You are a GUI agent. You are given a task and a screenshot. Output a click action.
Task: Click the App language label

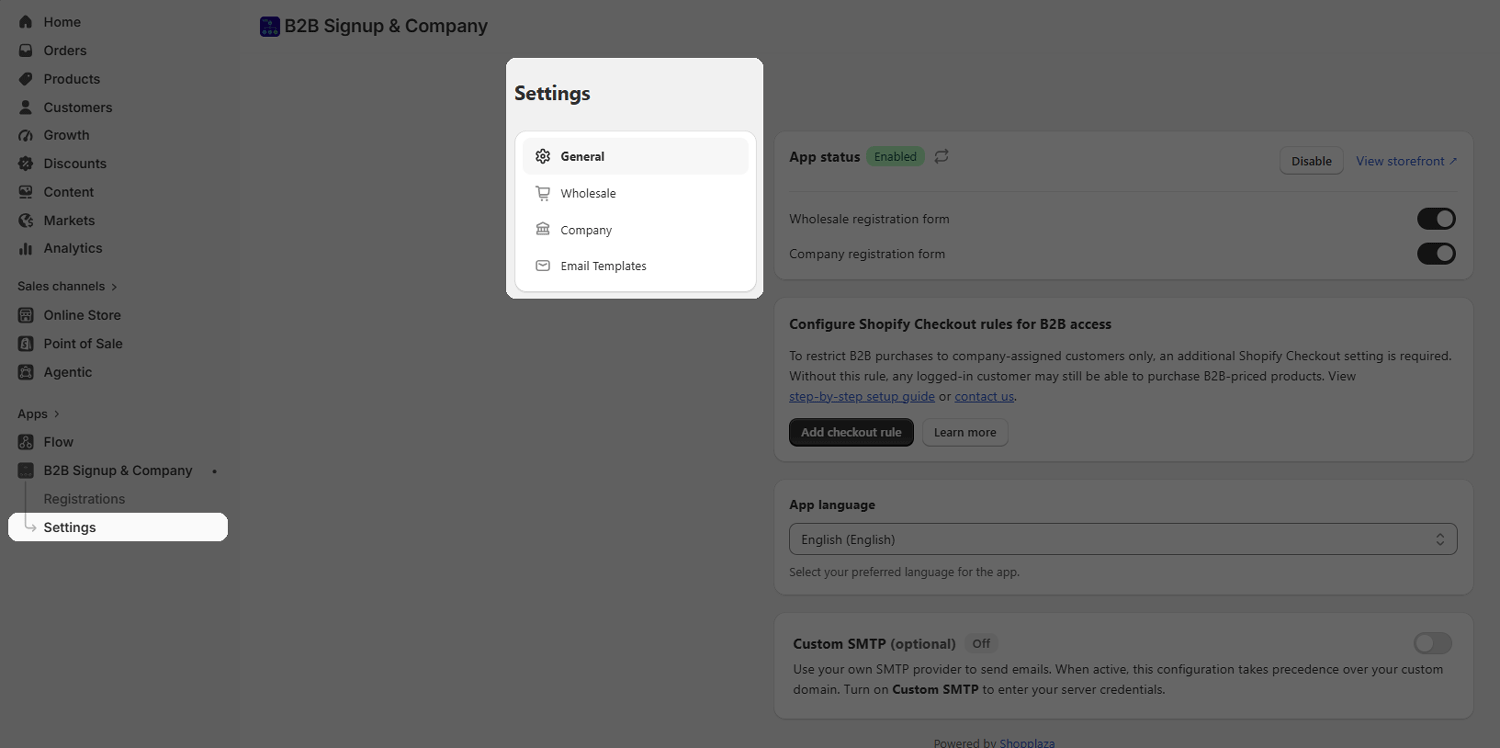click(x=832, y=505)
